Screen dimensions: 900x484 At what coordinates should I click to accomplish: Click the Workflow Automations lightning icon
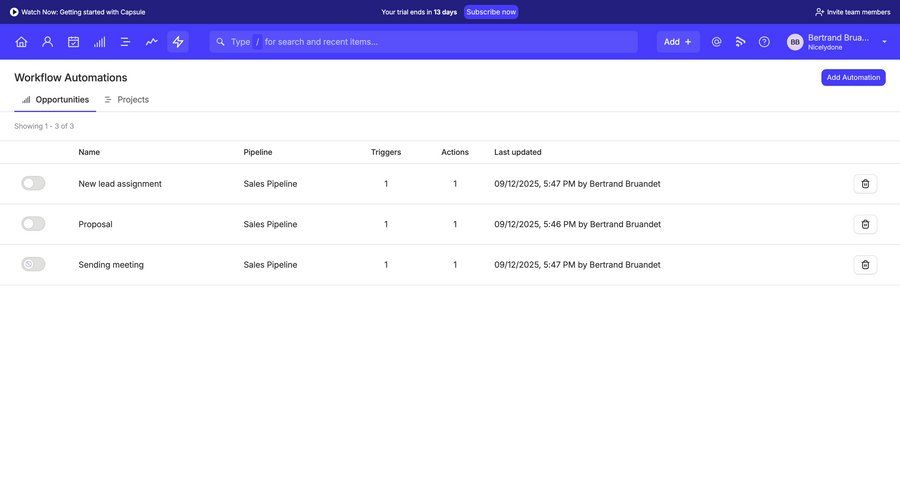(178, 42)
